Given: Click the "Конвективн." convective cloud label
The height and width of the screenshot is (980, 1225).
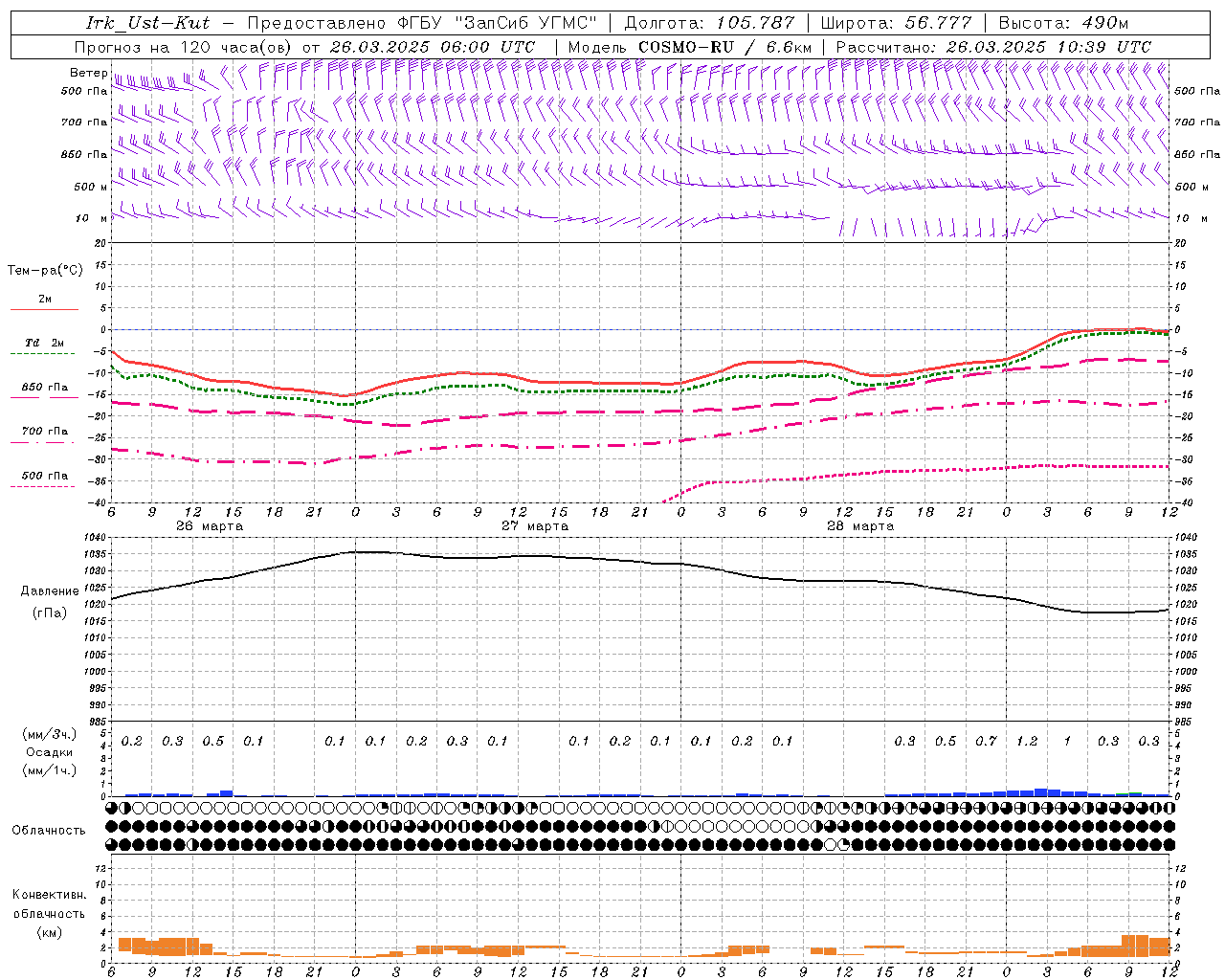Looking at the screenshot, I should click(49, 895).
